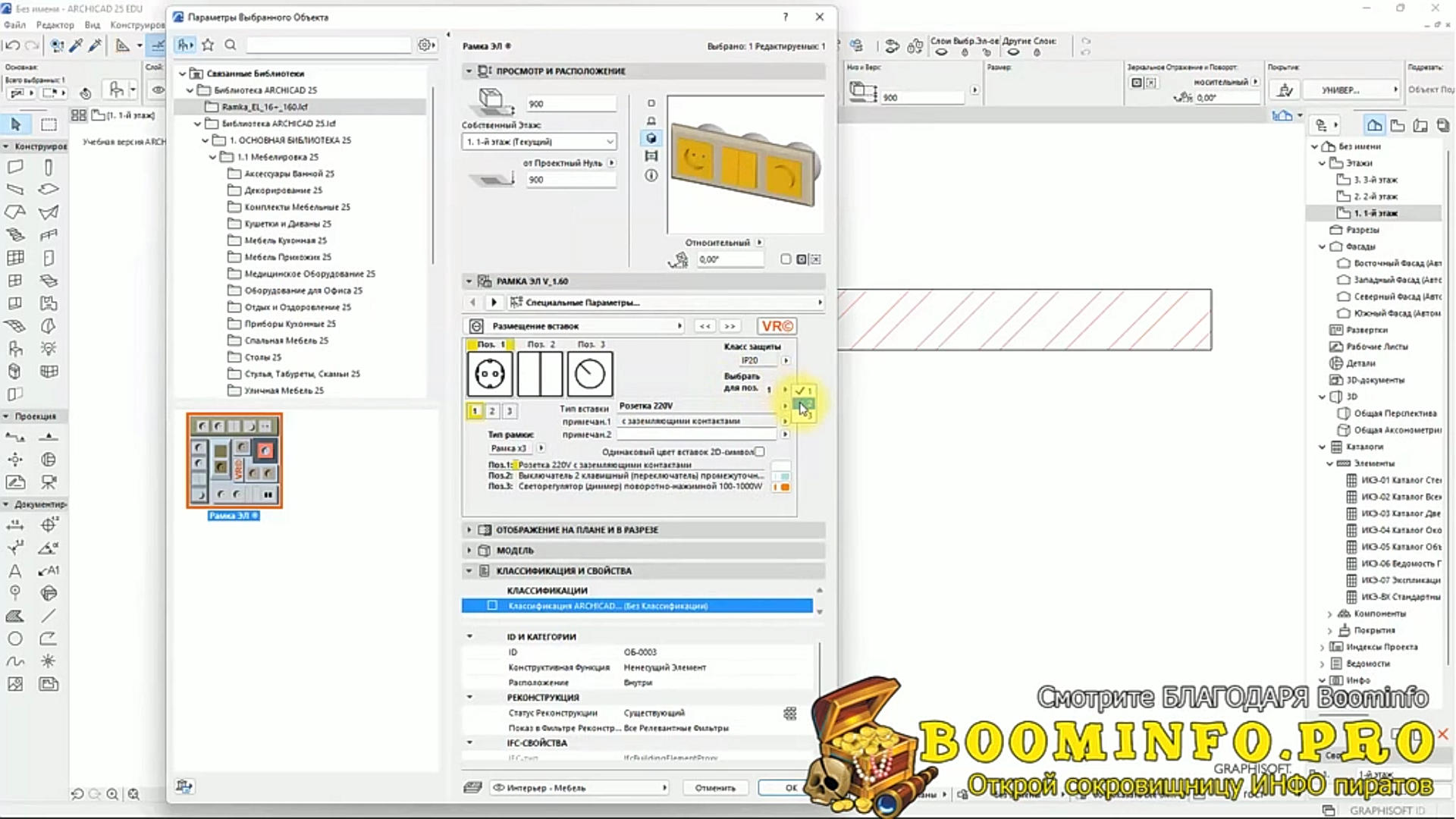The height and width of the screenshot is (819, 1456).
Task: Open the Интерьер - Мебель layer dropdown
Action: tap(580, 788)
